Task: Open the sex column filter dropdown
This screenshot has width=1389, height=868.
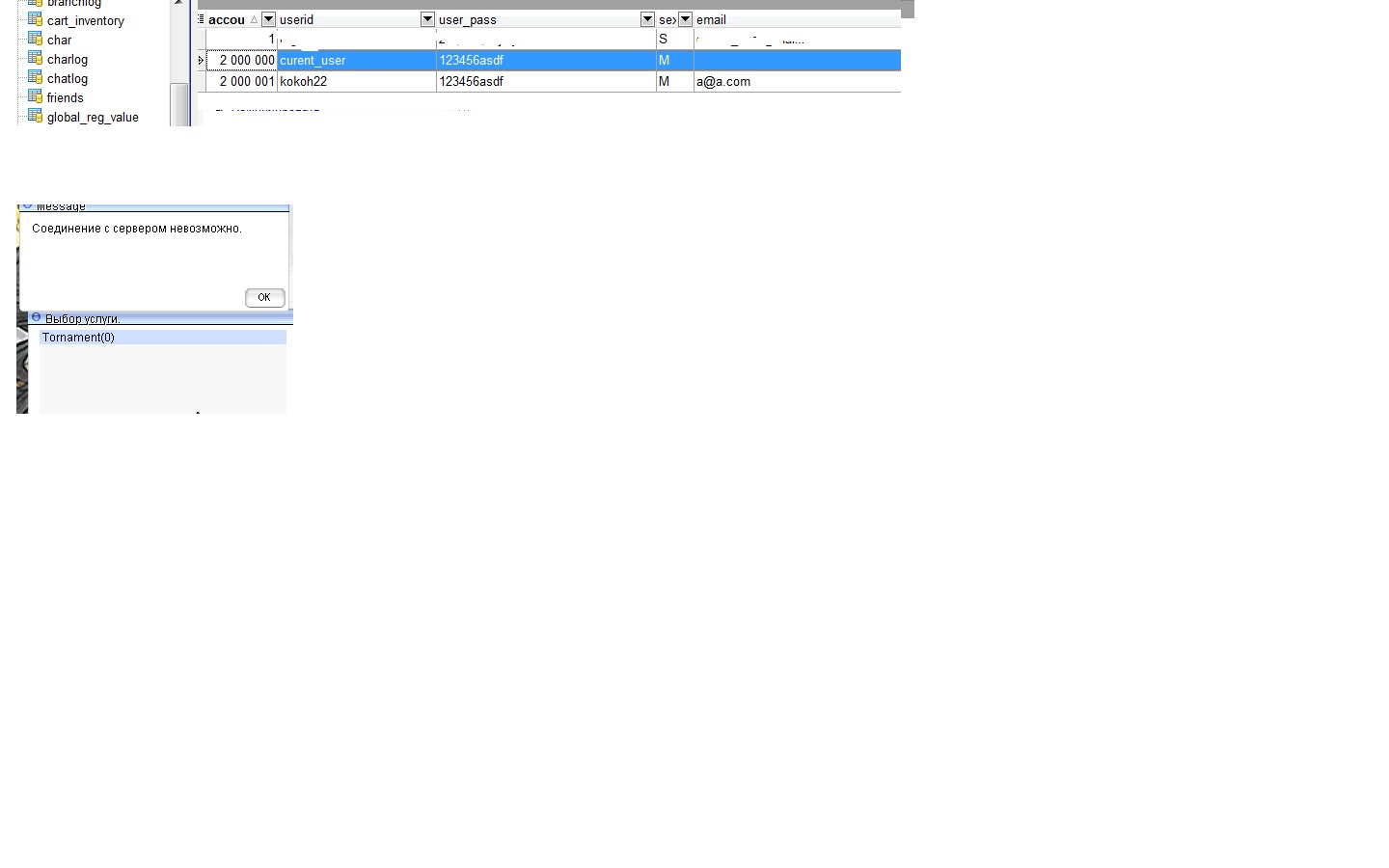Action: pos(685,19)
